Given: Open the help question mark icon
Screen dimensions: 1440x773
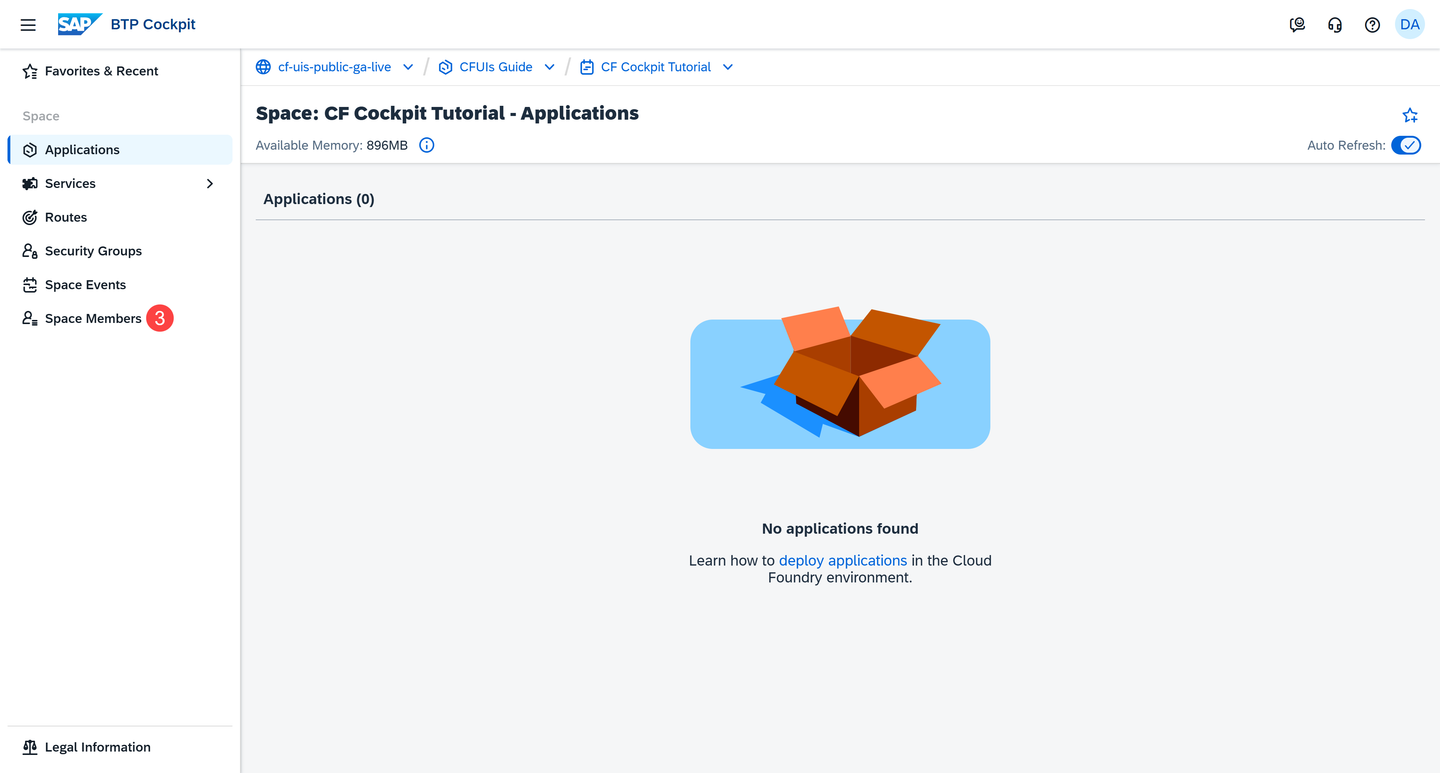Looking at the screenshot, I should click(1372, 25).
